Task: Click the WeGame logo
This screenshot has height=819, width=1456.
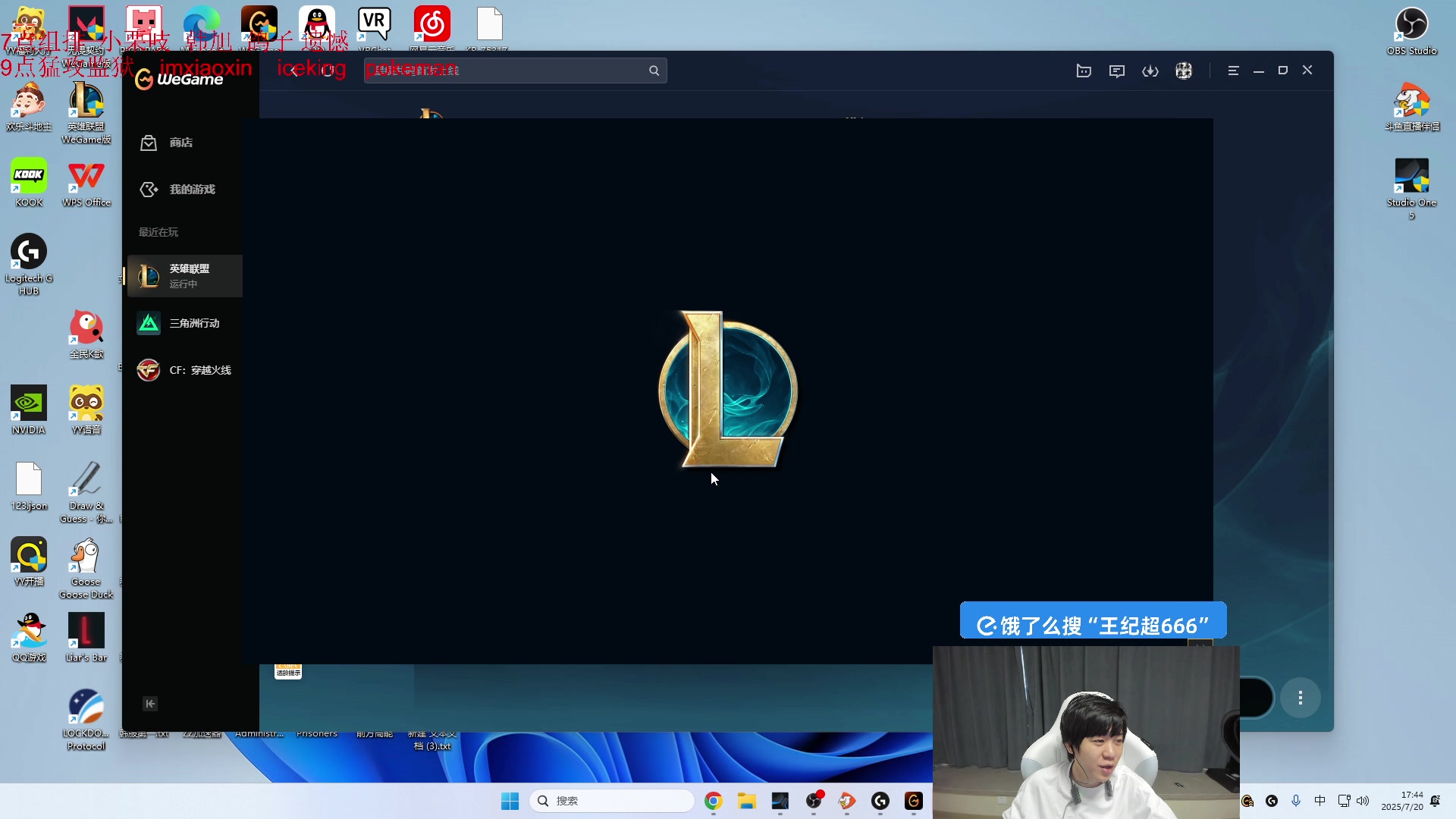Action: 179,79
